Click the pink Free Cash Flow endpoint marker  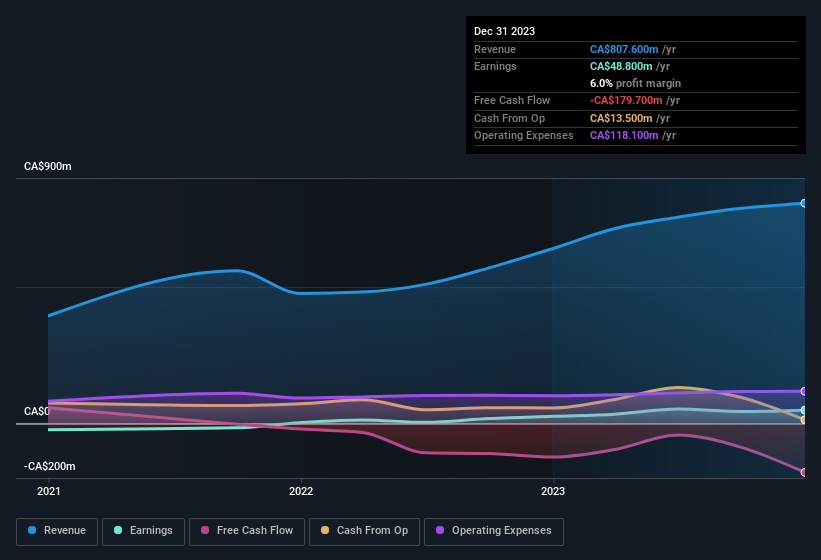(x=803, y=472)
